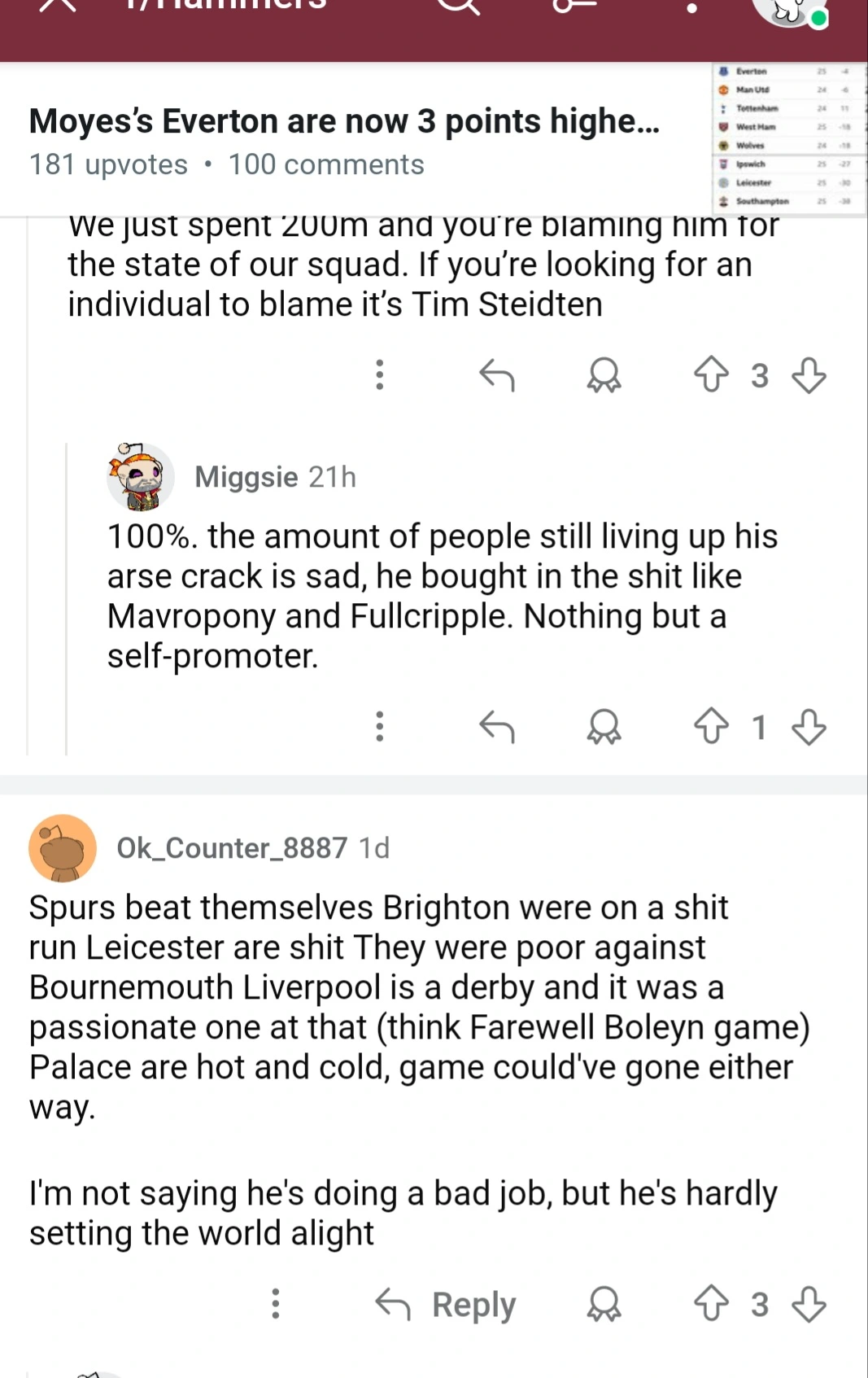Tap the search icon in header
Viewport: 868px width, 1378px height.
(x=460, y=7)
